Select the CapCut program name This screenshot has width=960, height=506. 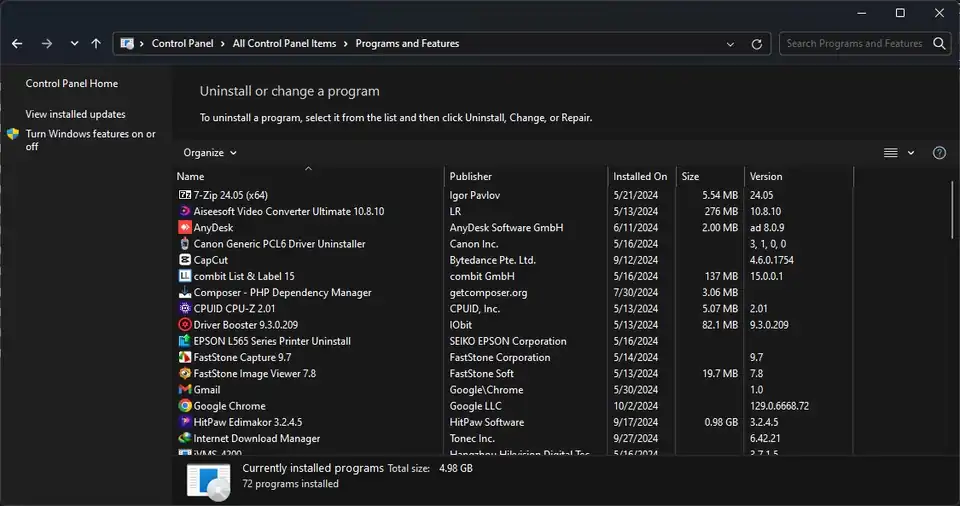pyautogui.click(x=211, y=260)
